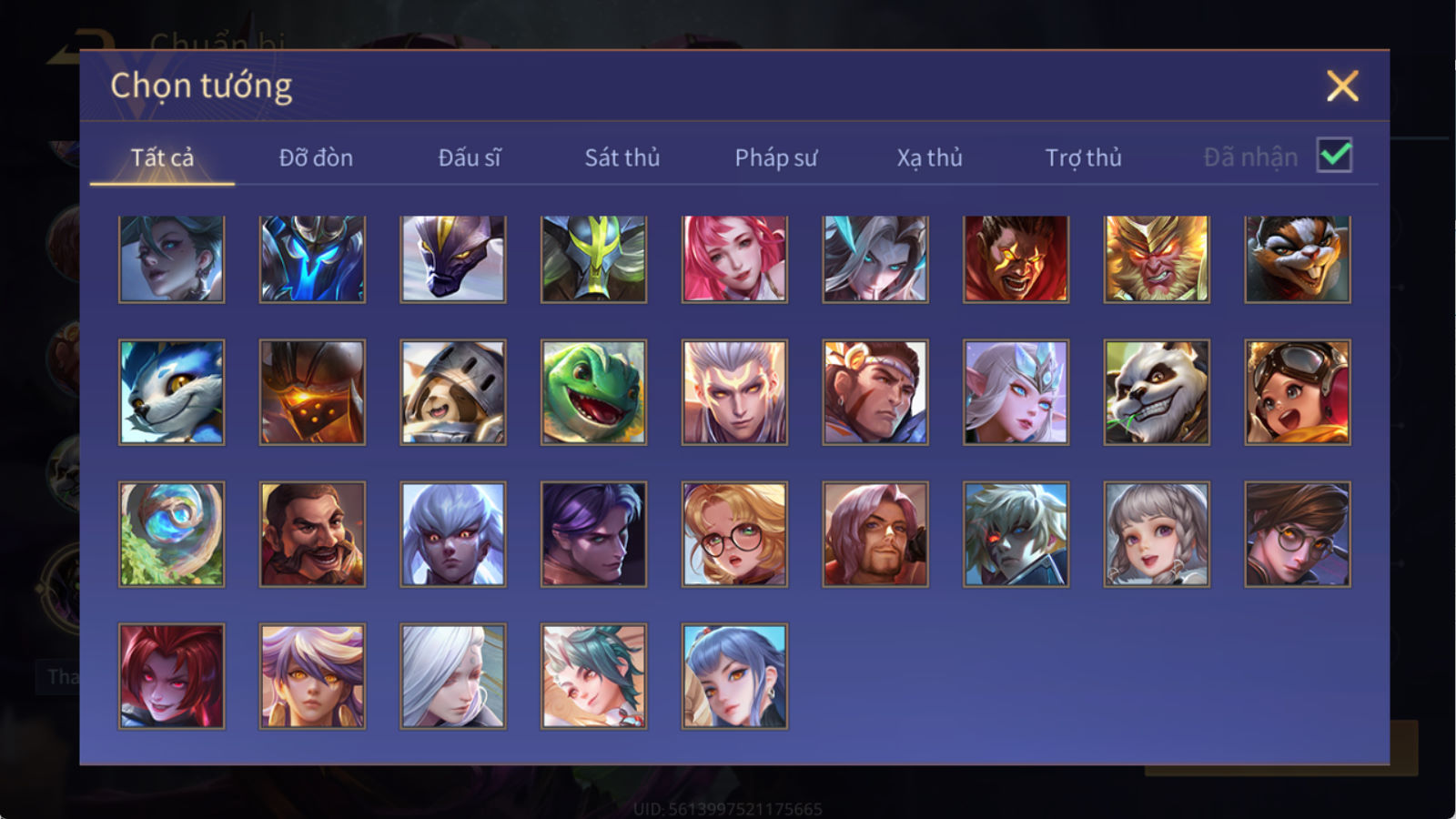The height and width of the screenshot is (819, 1456).
Task: Choose the swirling blue orb hero
Action: [x=171, y=534]
